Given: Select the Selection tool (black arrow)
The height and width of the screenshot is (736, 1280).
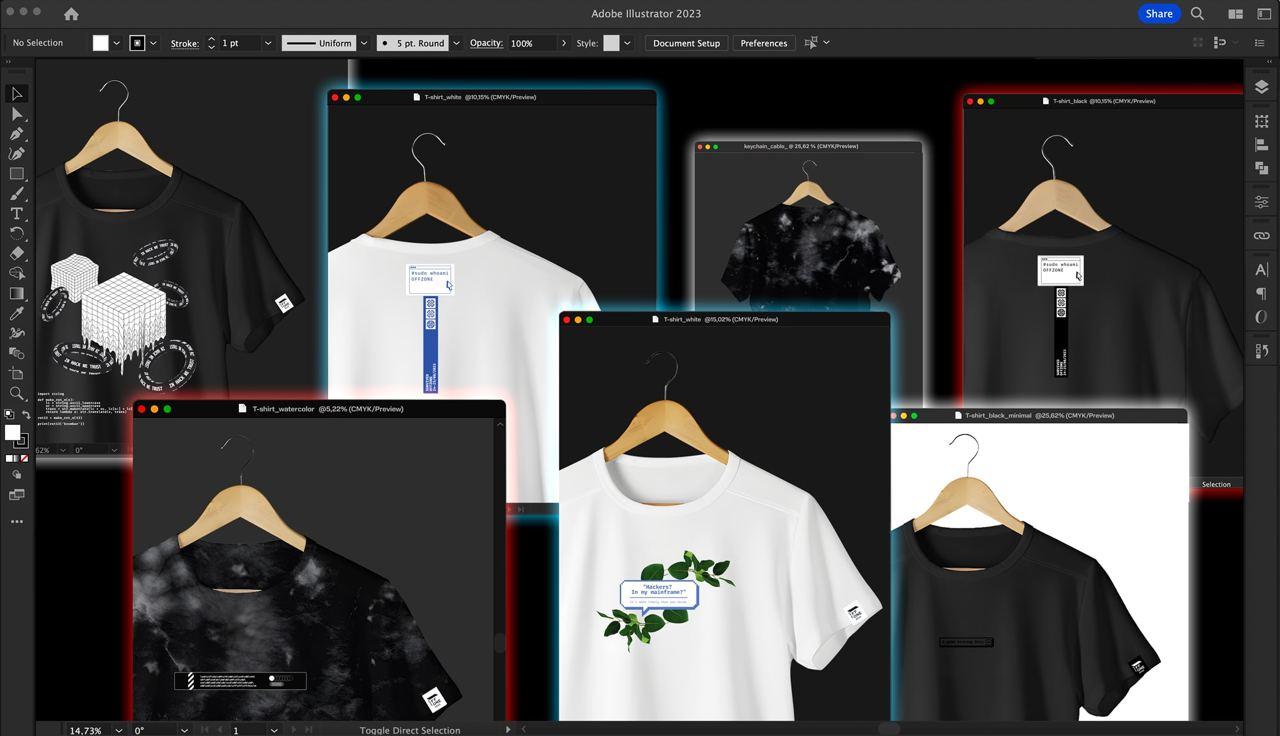Looking at the screenshot, I should 17,94.
